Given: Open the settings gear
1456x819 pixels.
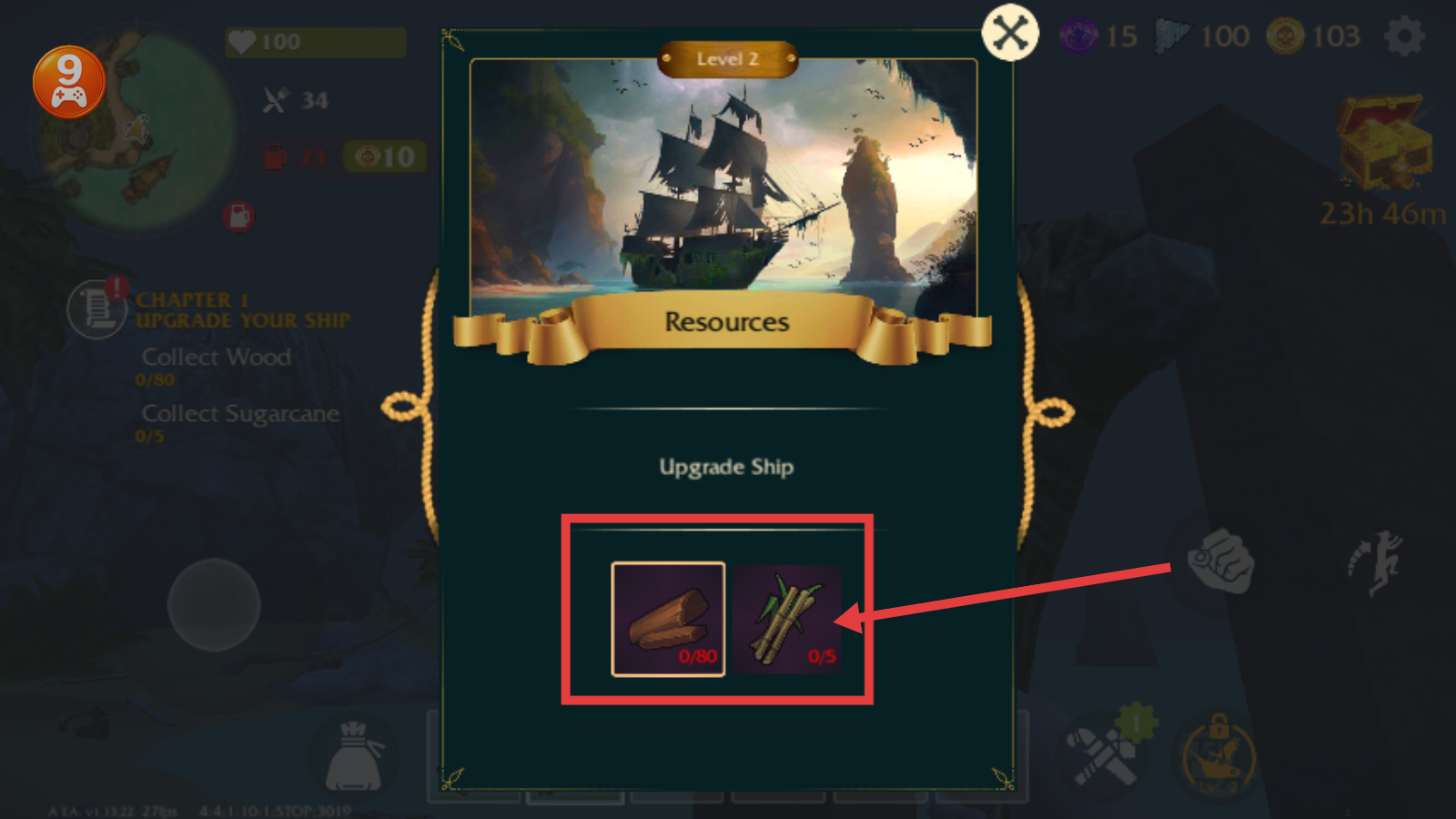Looking at the screenshot, I should coord(1404,36).
